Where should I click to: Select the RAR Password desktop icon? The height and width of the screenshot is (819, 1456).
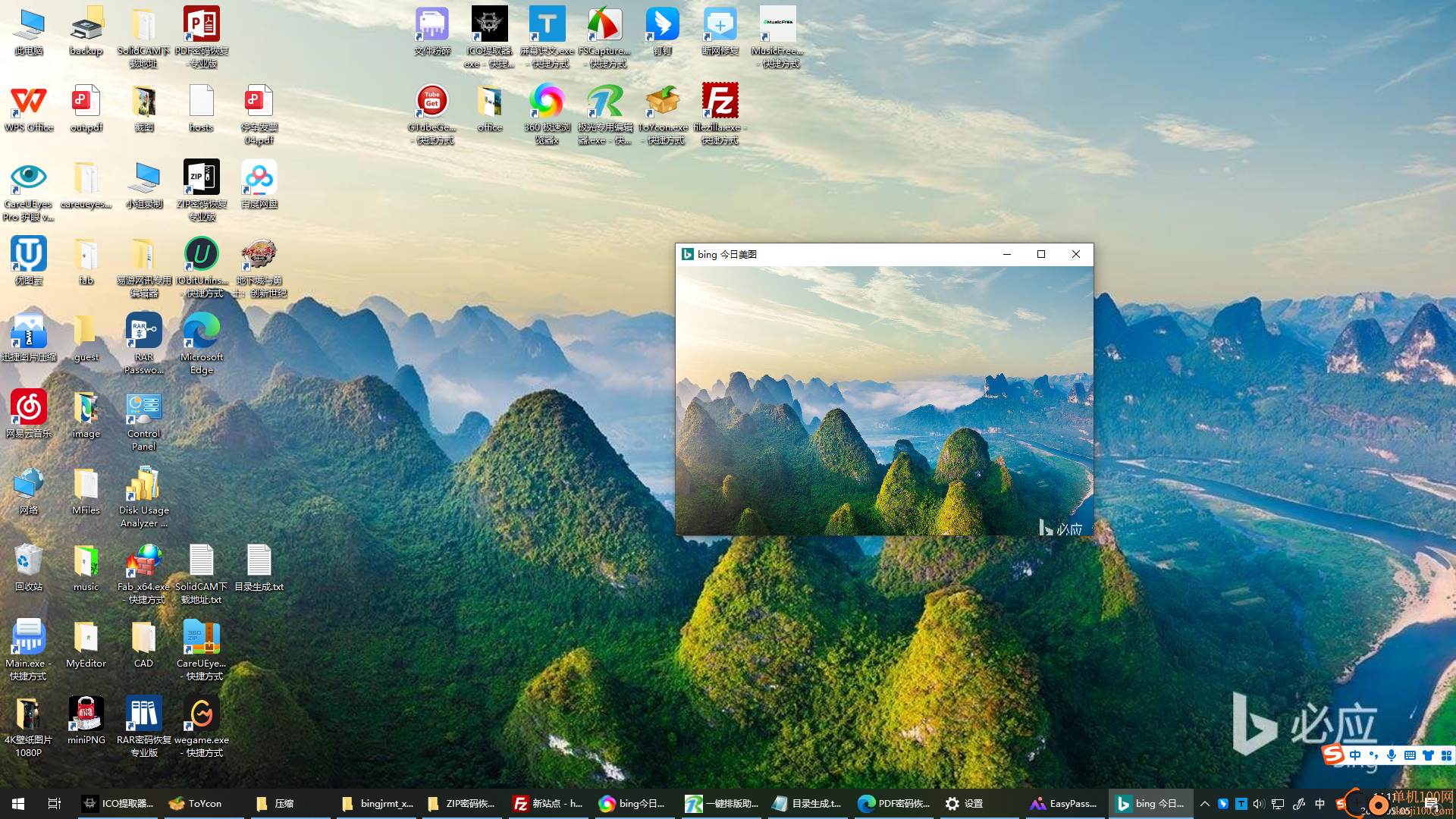pyautogui.click(x=144, y=344)
